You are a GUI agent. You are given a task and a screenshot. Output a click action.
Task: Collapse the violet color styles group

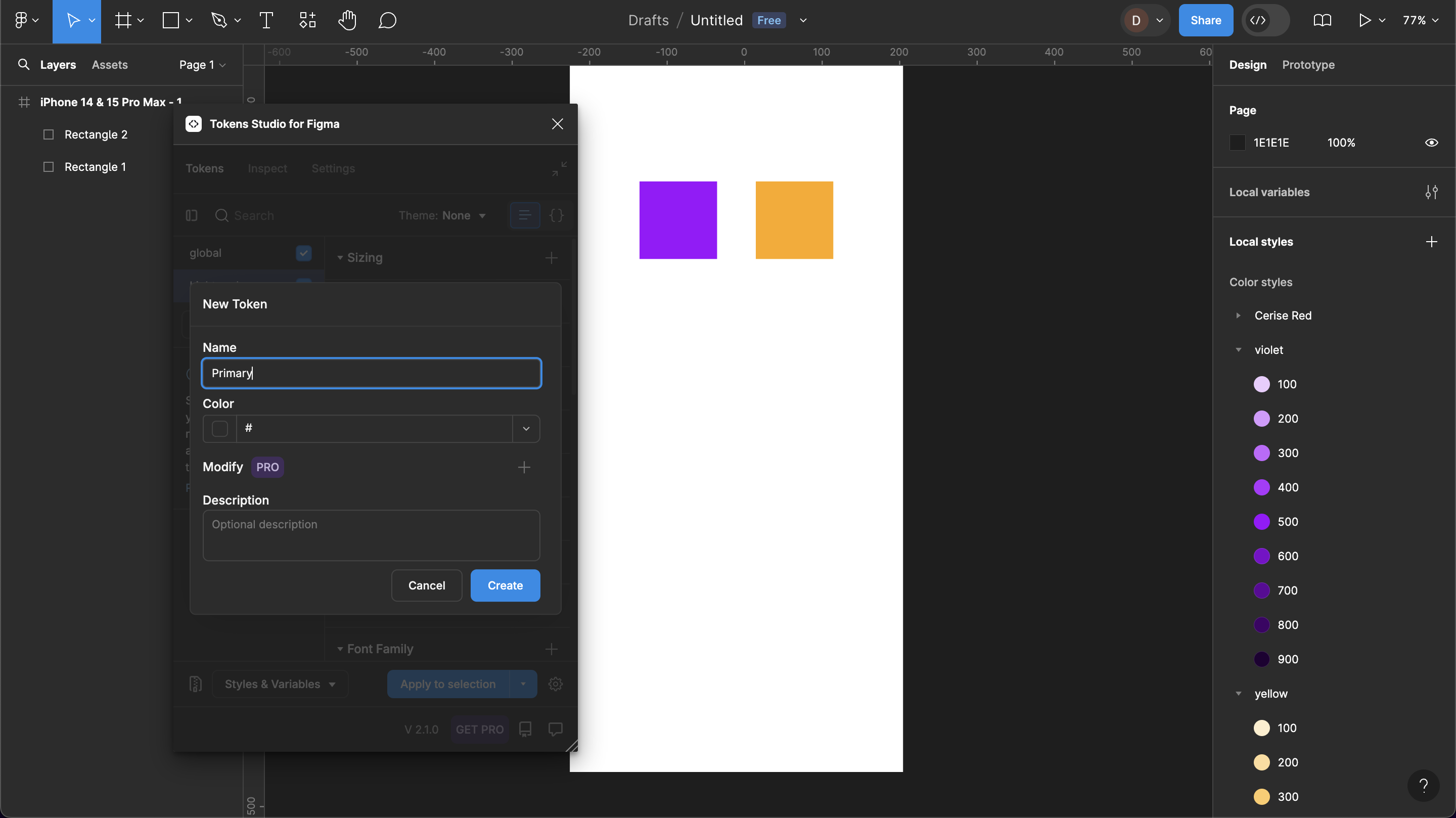(x=1239, y=350)
